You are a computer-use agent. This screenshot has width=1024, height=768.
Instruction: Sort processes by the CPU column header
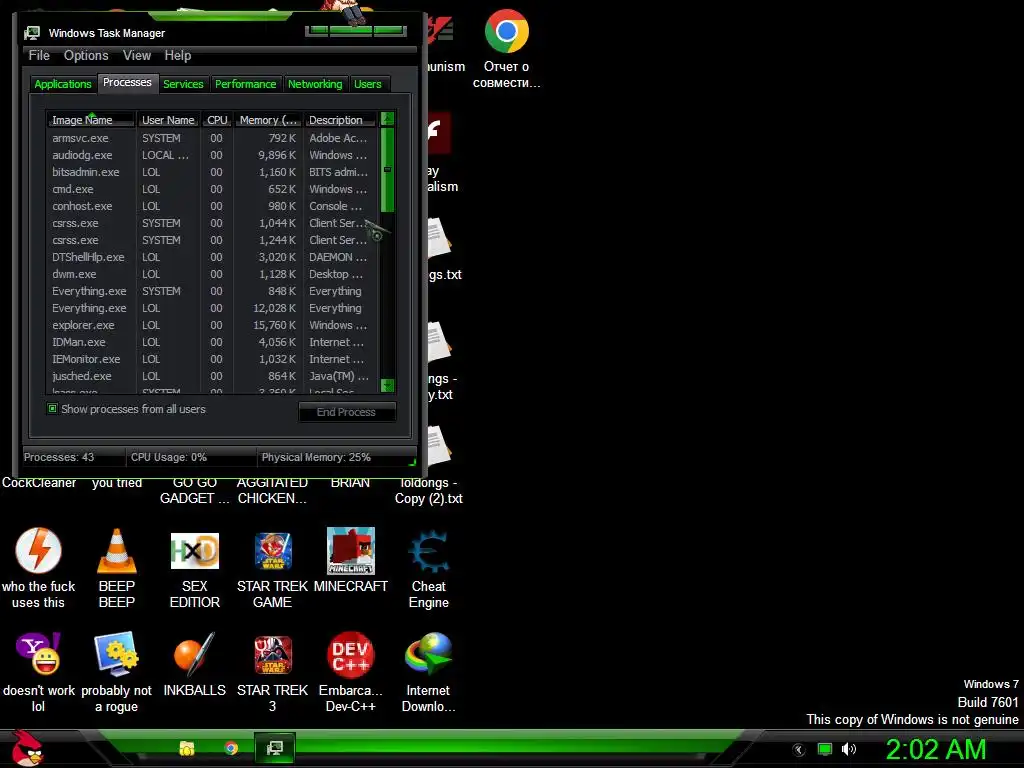(x=217, y=120)
